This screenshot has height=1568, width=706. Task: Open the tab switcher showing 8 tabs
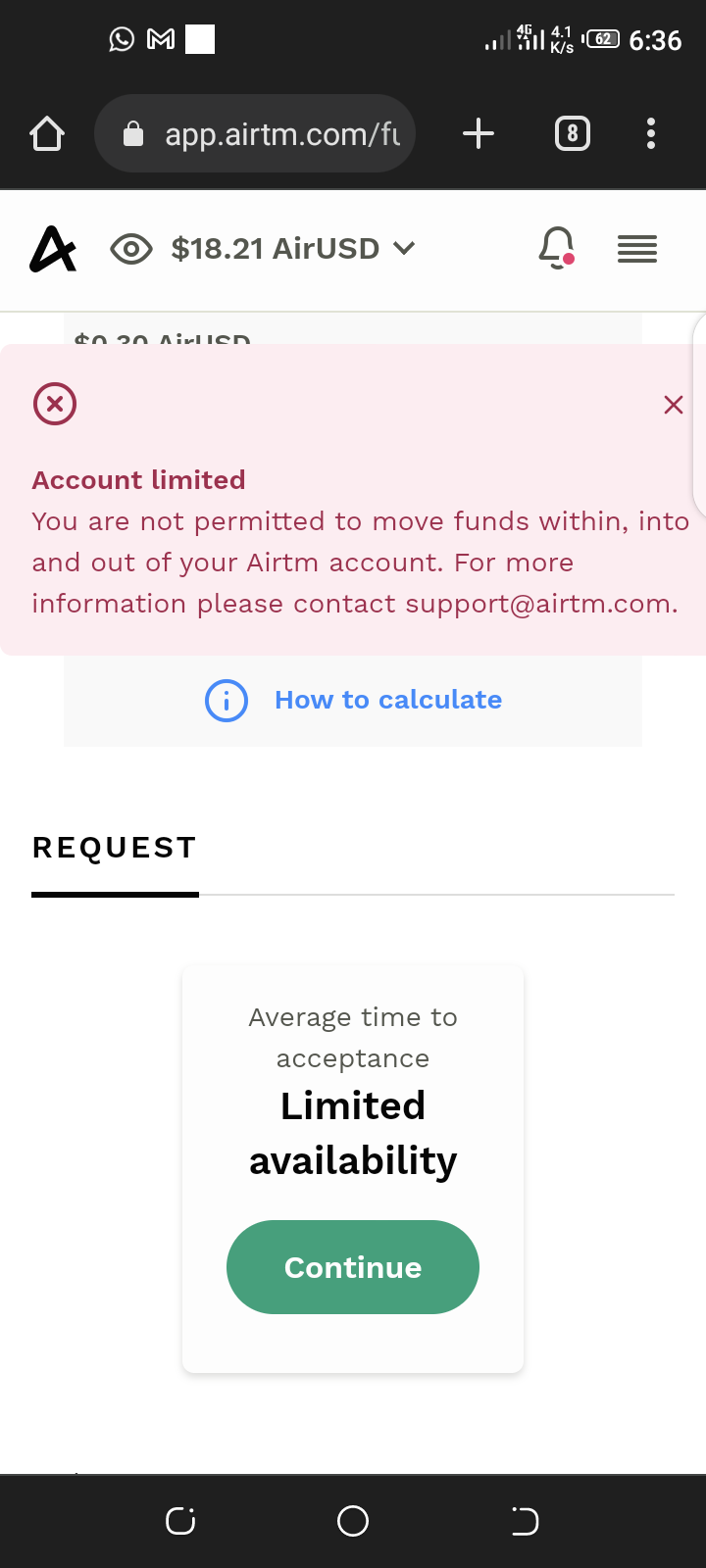click(x=573, y=133)
